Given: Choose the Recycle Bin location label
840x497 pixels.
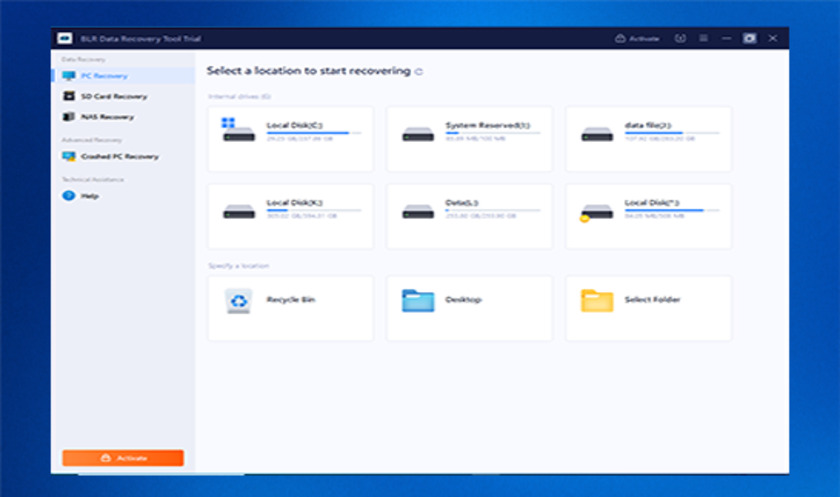Looking at the screenshot, I should pyautogui.click(x=291, y=300).
